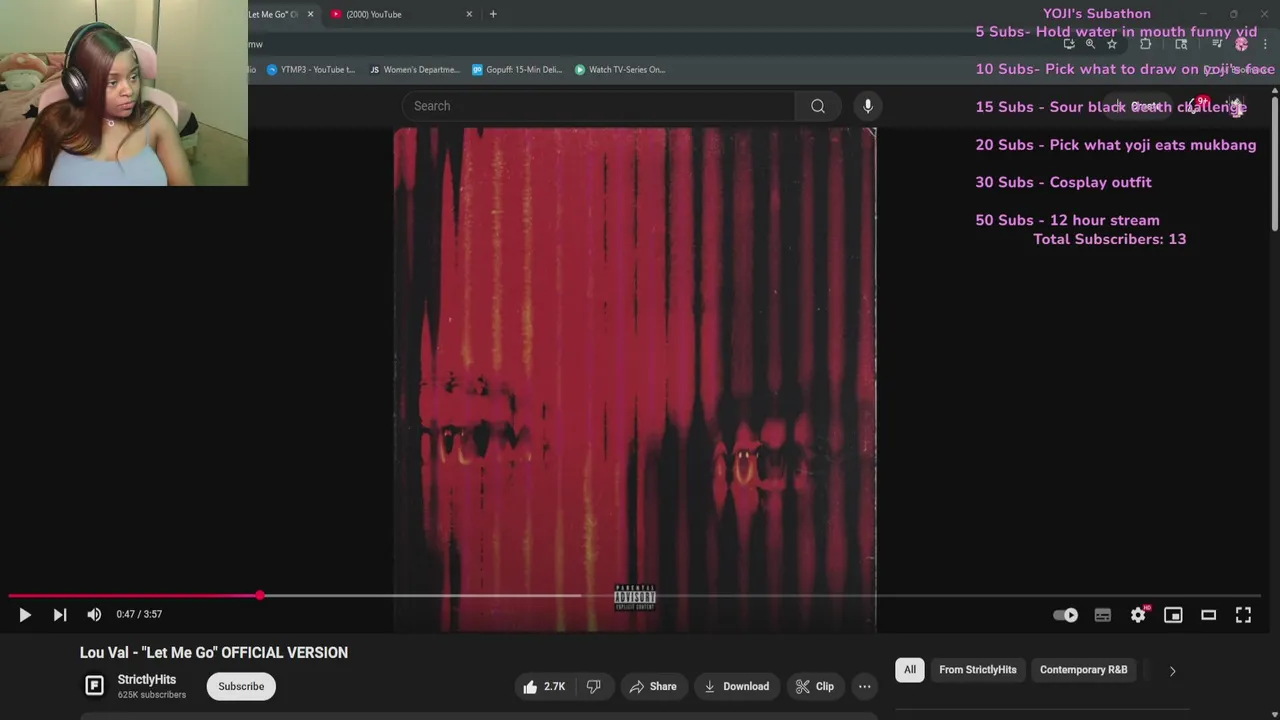Like the video via the thumbs-up 2.7K

pyautogui.click(x=545, y=686)
